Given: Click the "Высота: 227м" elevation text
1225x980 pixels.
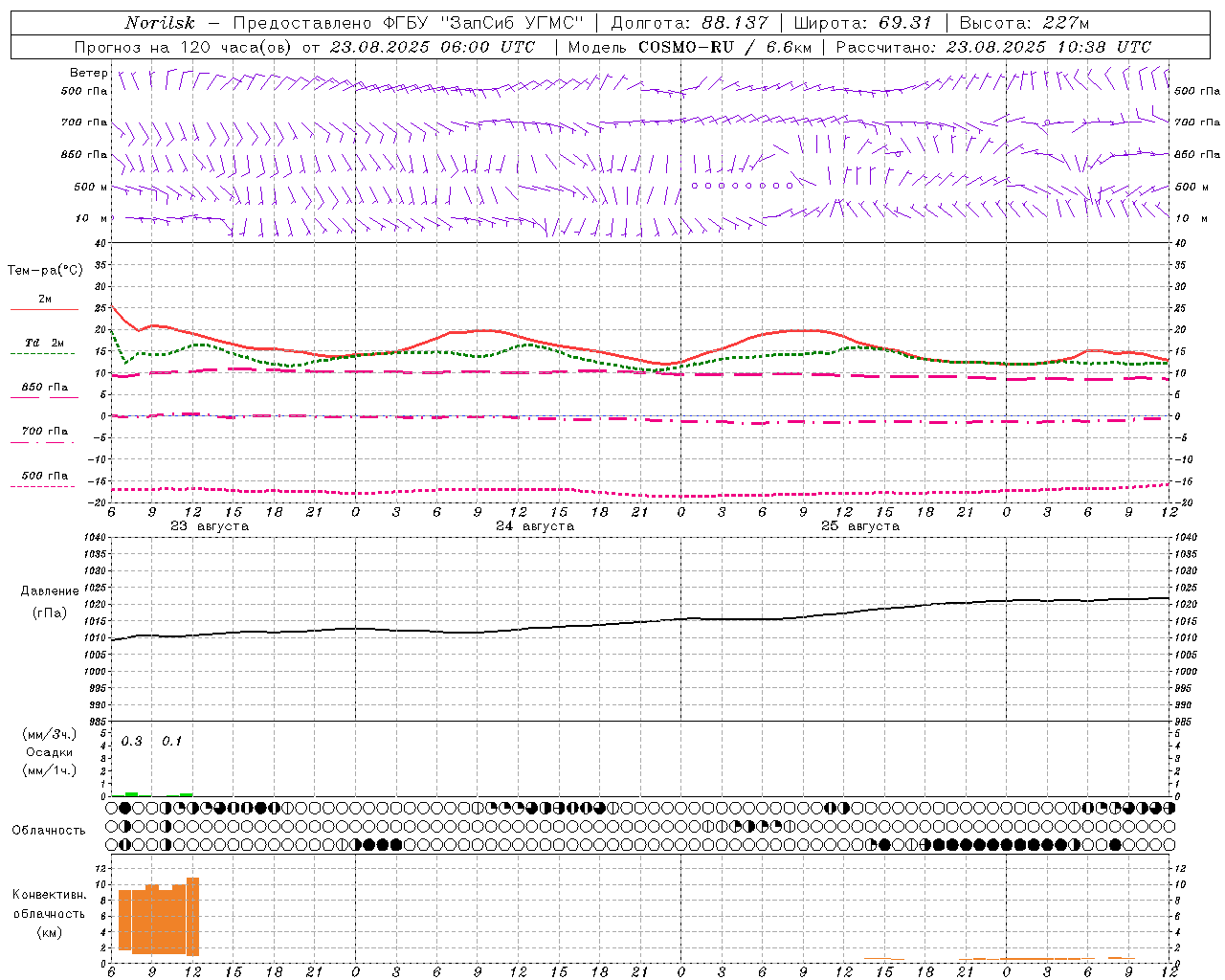Looking at the screenshot, I should point(1024,23).
